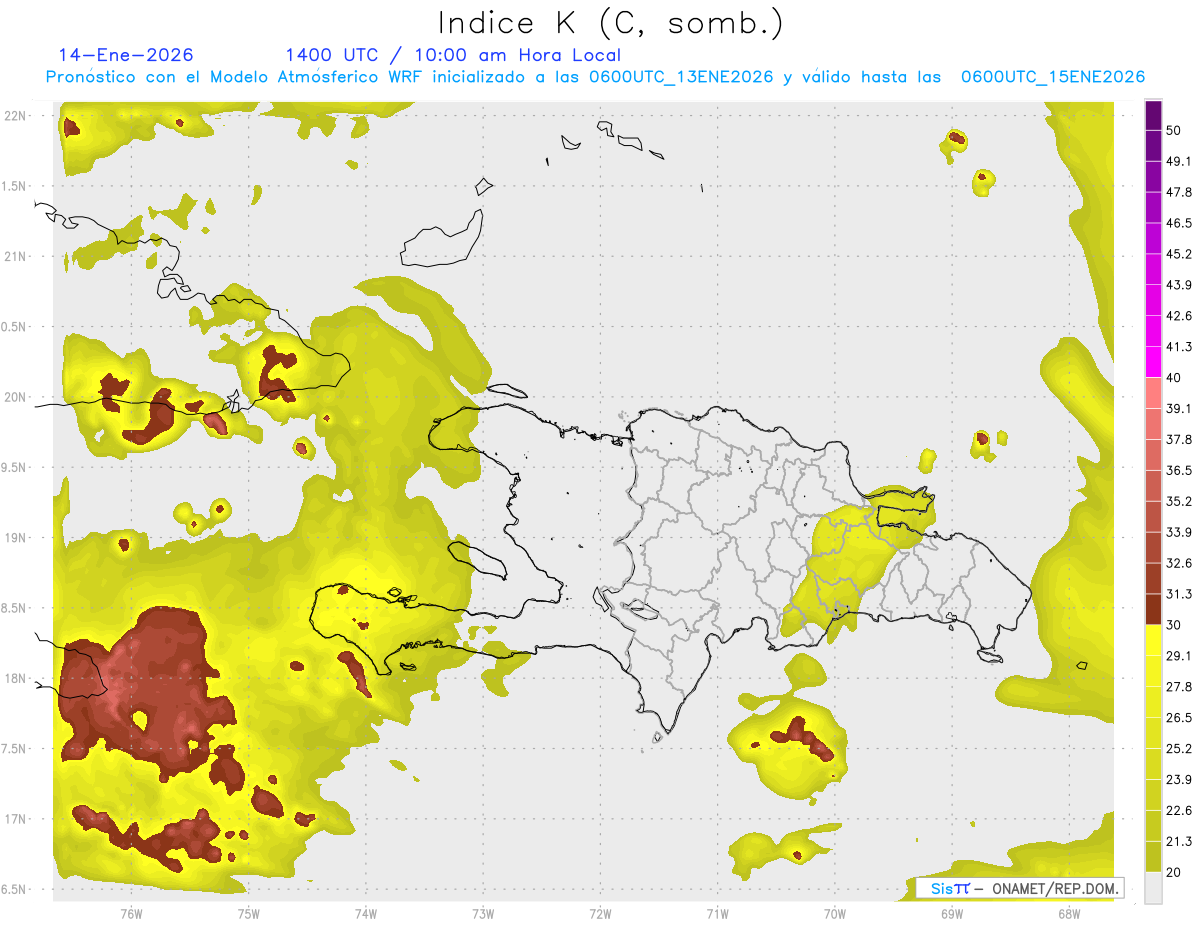Click the color scale label 49.1

(1179, 161)
